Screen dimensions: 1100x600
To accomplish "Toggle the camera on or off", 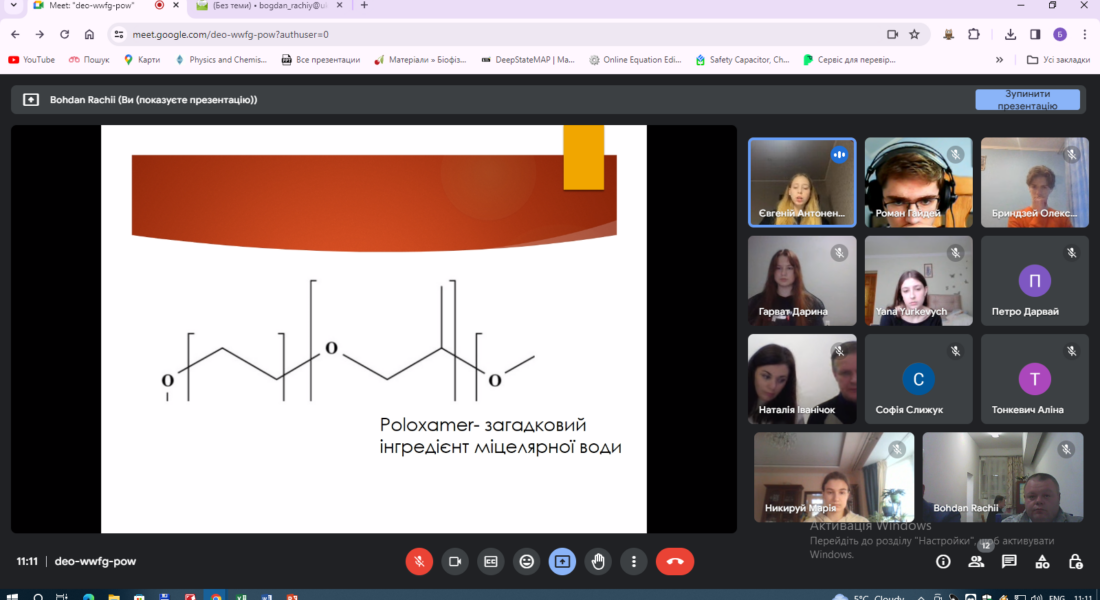I will point(455,561).
